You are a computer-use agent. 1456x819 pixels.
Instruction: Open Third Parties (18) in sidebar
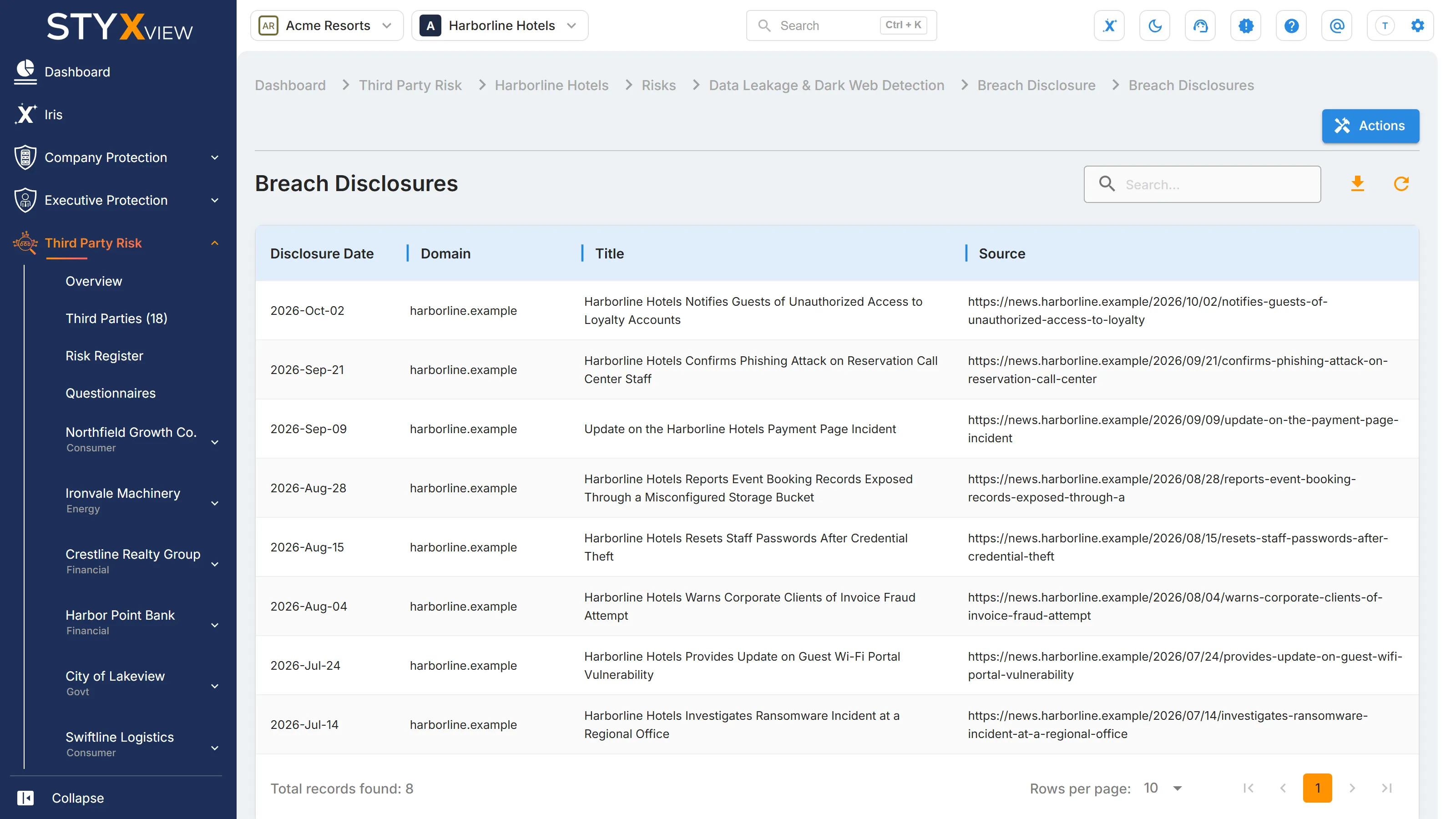(116, 318)
